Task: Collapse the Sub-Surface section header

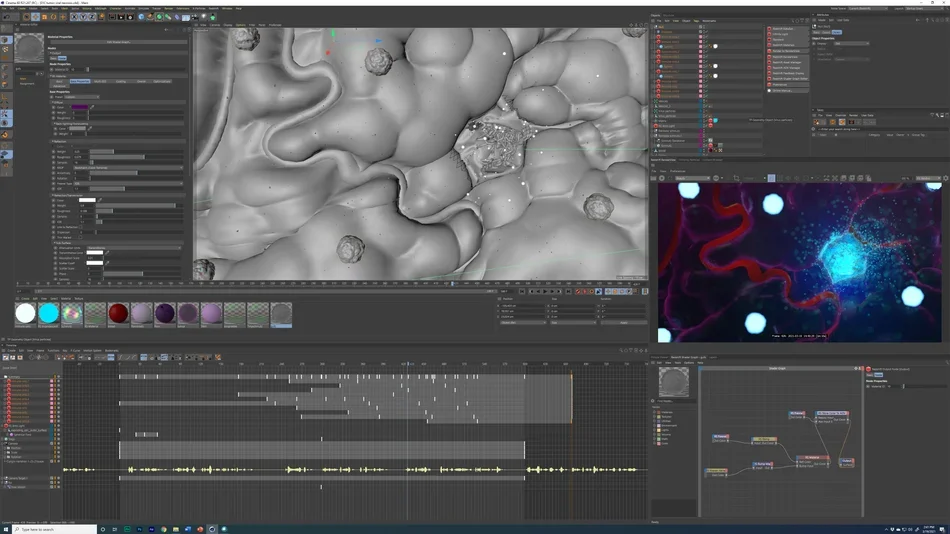Action: point(118,243)
